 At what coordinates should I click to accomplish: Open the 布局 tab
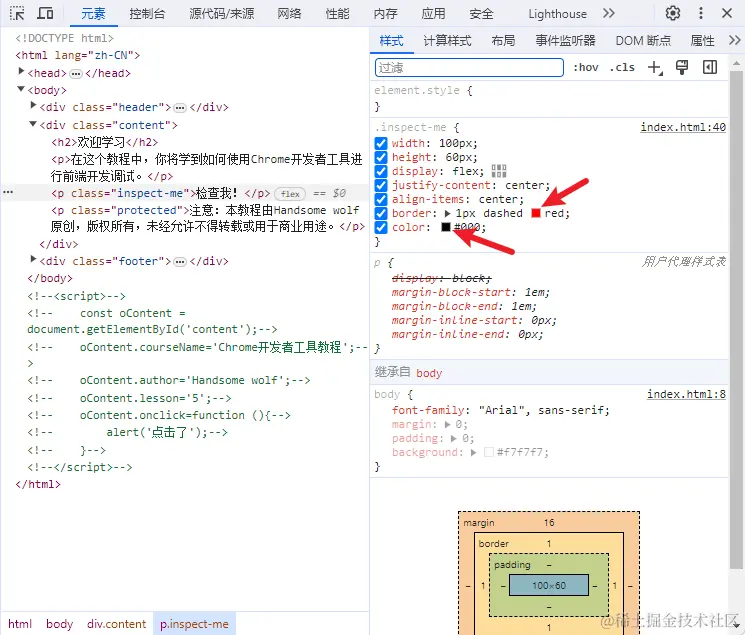[x=503, y=41]
